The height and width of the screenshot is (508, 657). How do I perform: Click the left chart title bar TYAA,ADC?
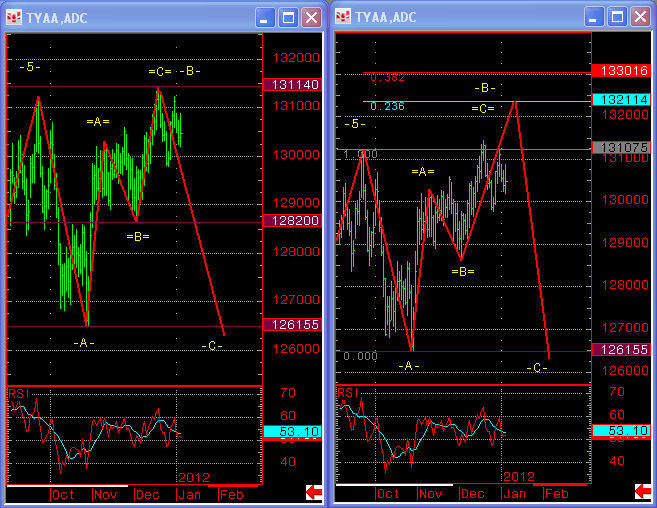point(60,17)
